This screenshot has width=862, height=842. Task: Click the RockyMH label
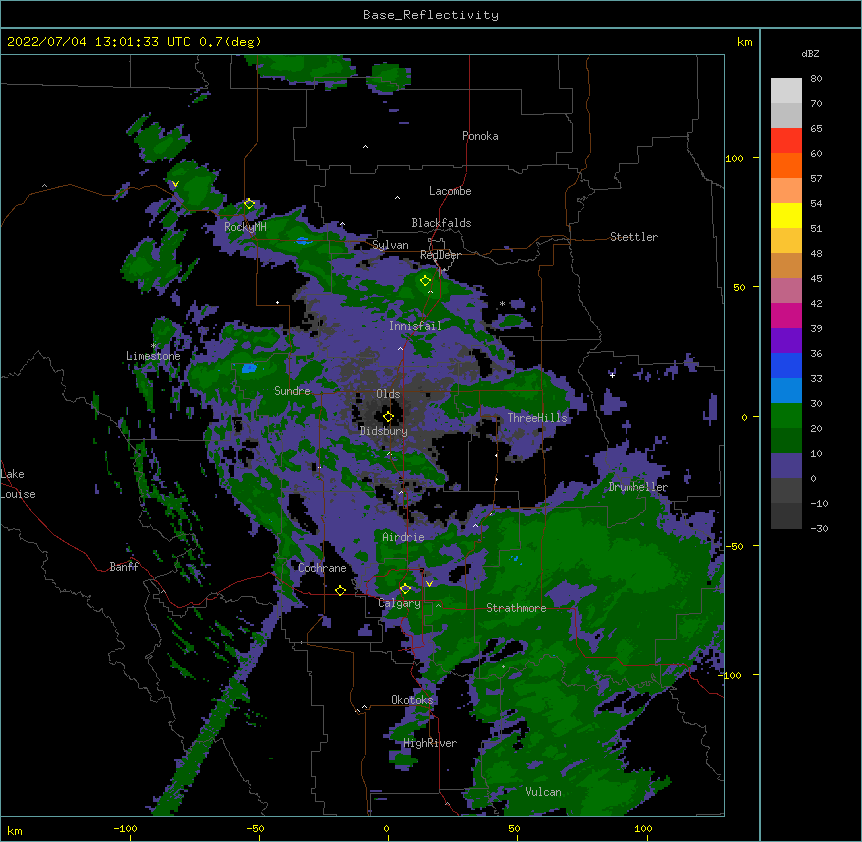click(x=245, y=227)
